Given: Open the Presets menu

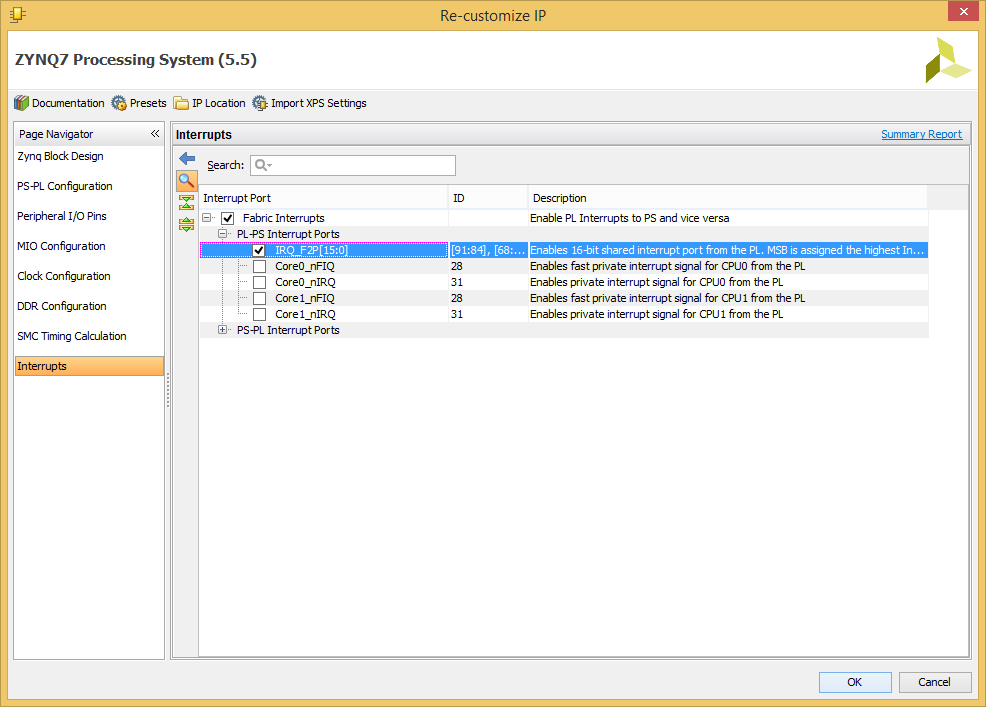Looking at the screenshot, I should click(x=139, y=103).
